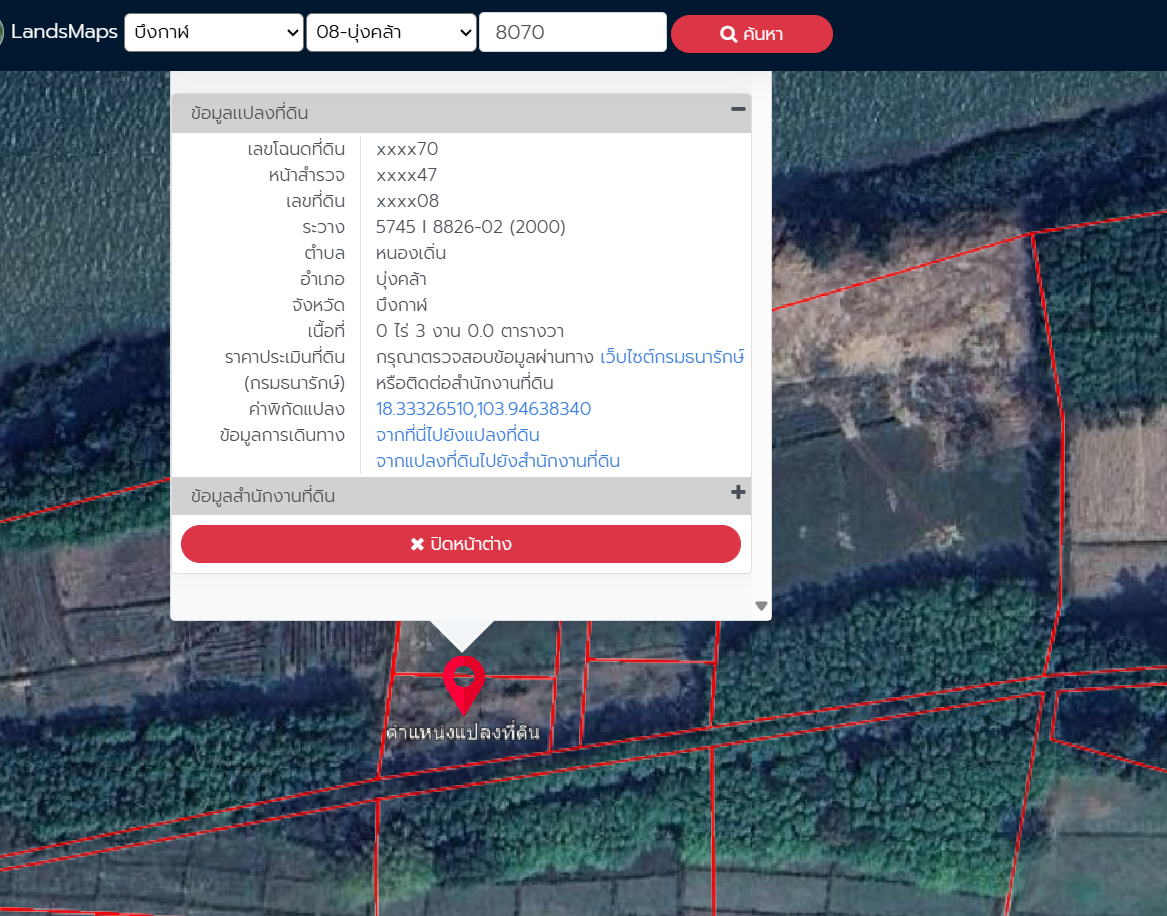This screenshot has width=1167, height=916.
Task: Click the ตำแหน่งแปลงที่ดิน map label
Action: (x=463, y=733)
